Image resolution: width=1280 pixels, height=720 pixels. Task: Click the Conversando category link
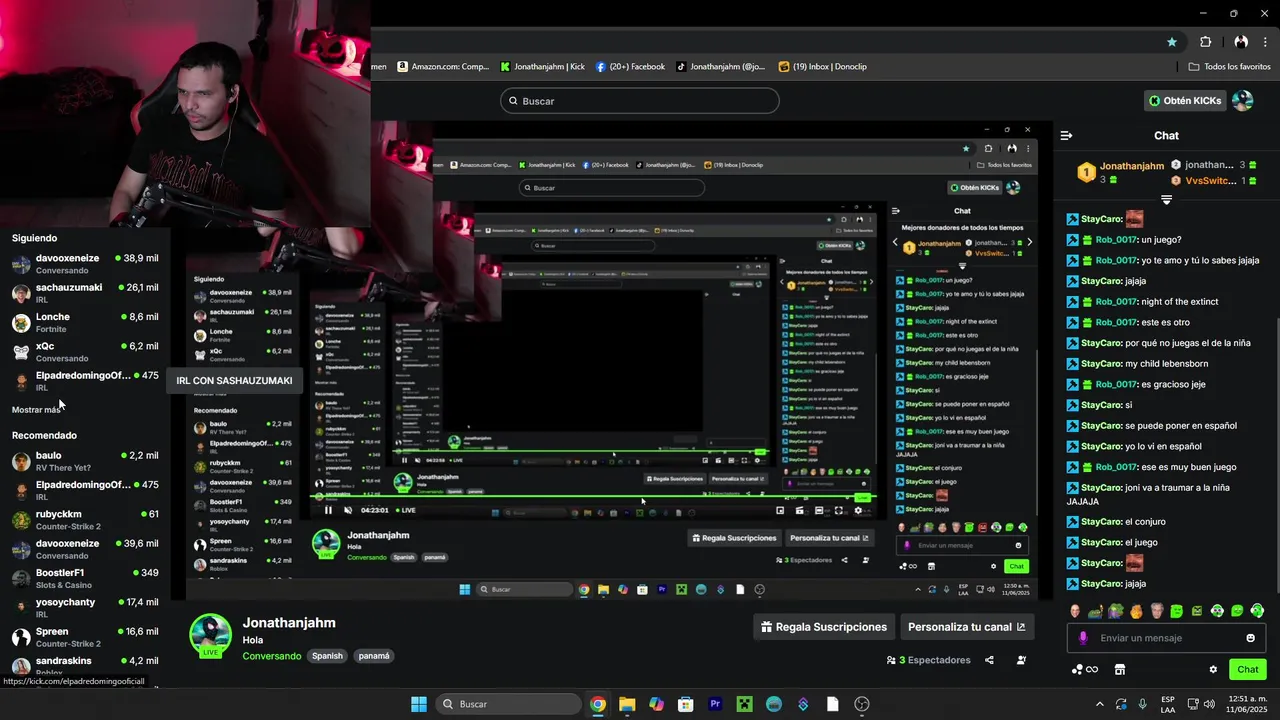[x=272, y=656]
